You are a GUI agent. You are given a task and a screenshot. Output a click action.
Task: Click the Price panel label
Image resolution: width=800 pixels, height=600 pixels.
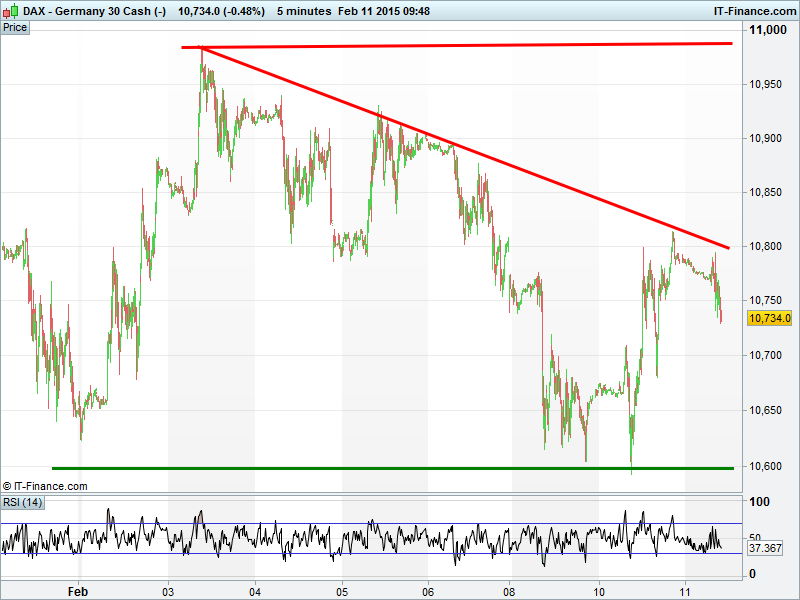point(15,27)
